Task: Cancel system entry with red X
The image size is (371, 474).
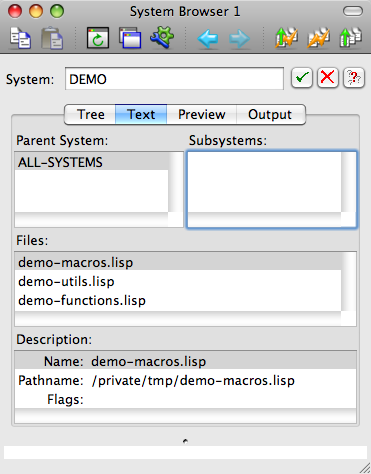Action: point(328,78)
